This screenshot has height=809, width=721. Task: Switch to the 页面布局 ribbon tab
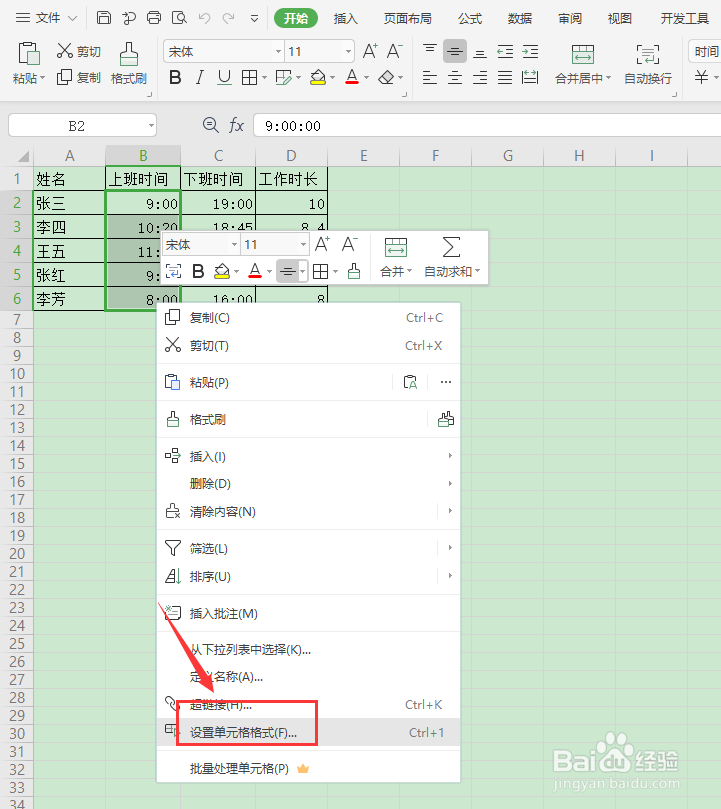click(x=408, y=19)
